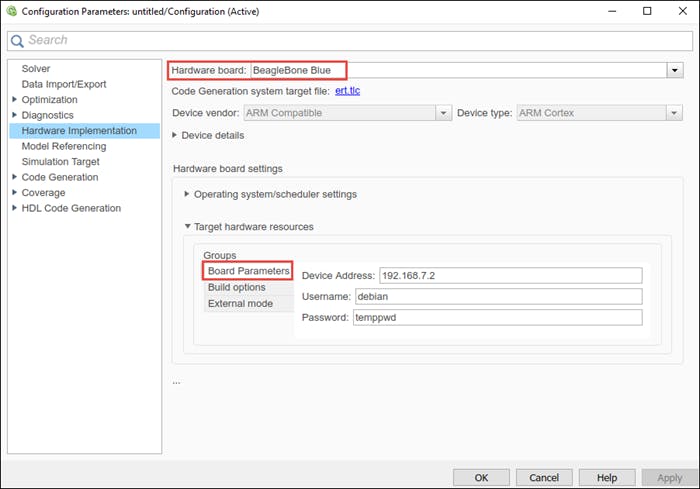Click the Configuration Parameters window icon
Screen dimensions: 700x489
coord(11,11)
